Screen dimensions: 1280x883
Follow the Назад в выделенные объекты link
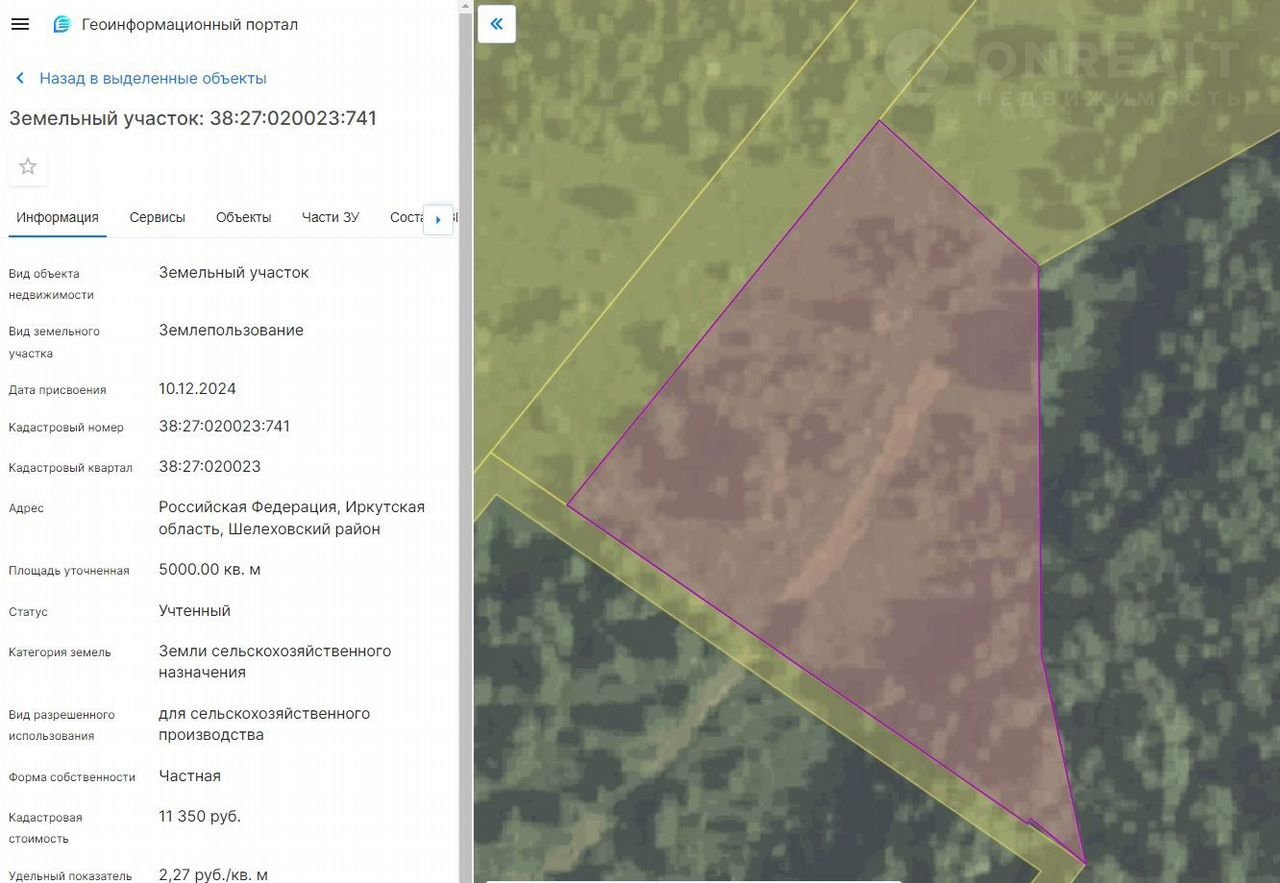click(x=153, y=78)
